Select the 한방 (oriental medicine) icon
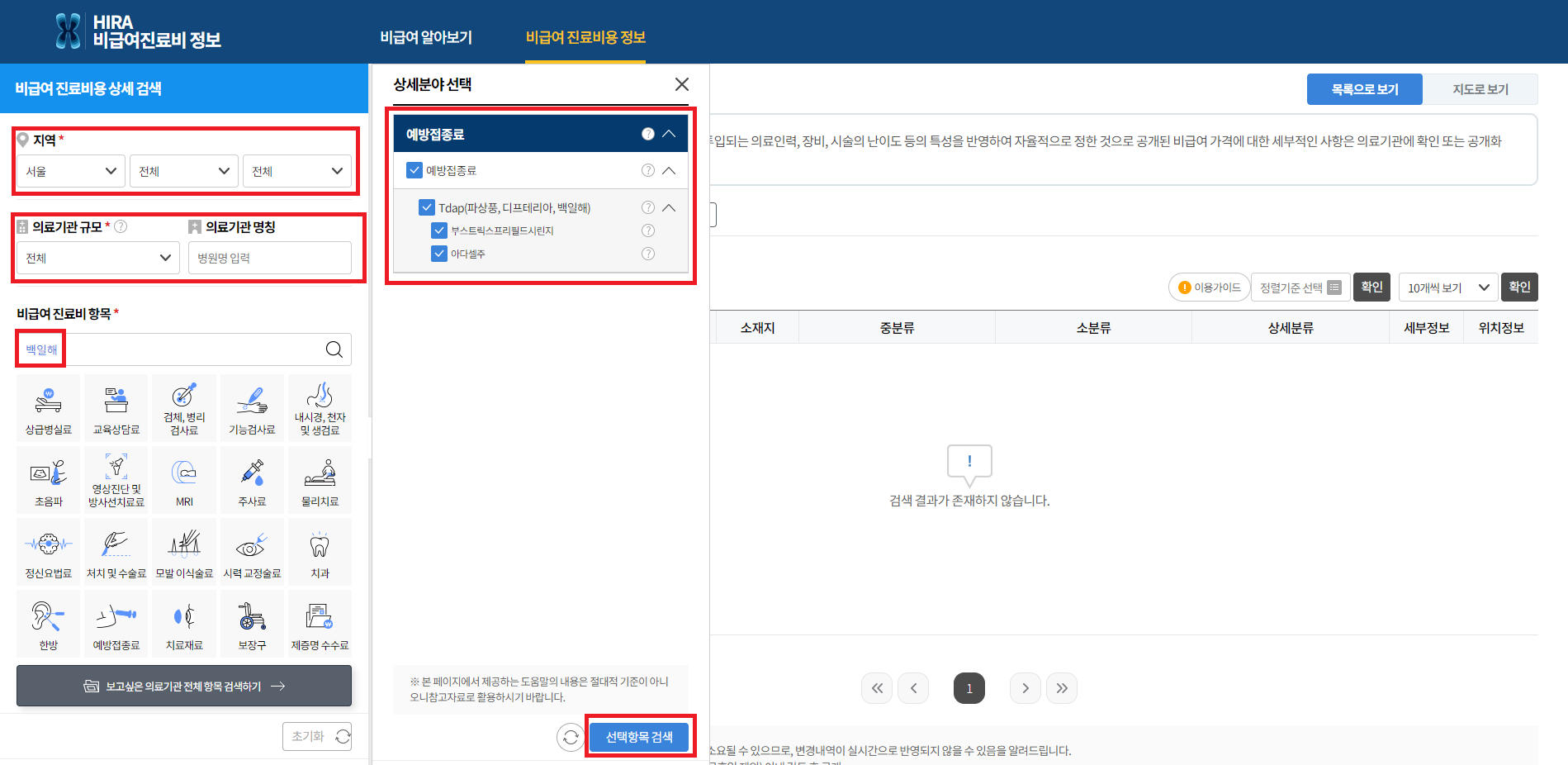This screenshot has height=765, width=1568. click(48, 623)
